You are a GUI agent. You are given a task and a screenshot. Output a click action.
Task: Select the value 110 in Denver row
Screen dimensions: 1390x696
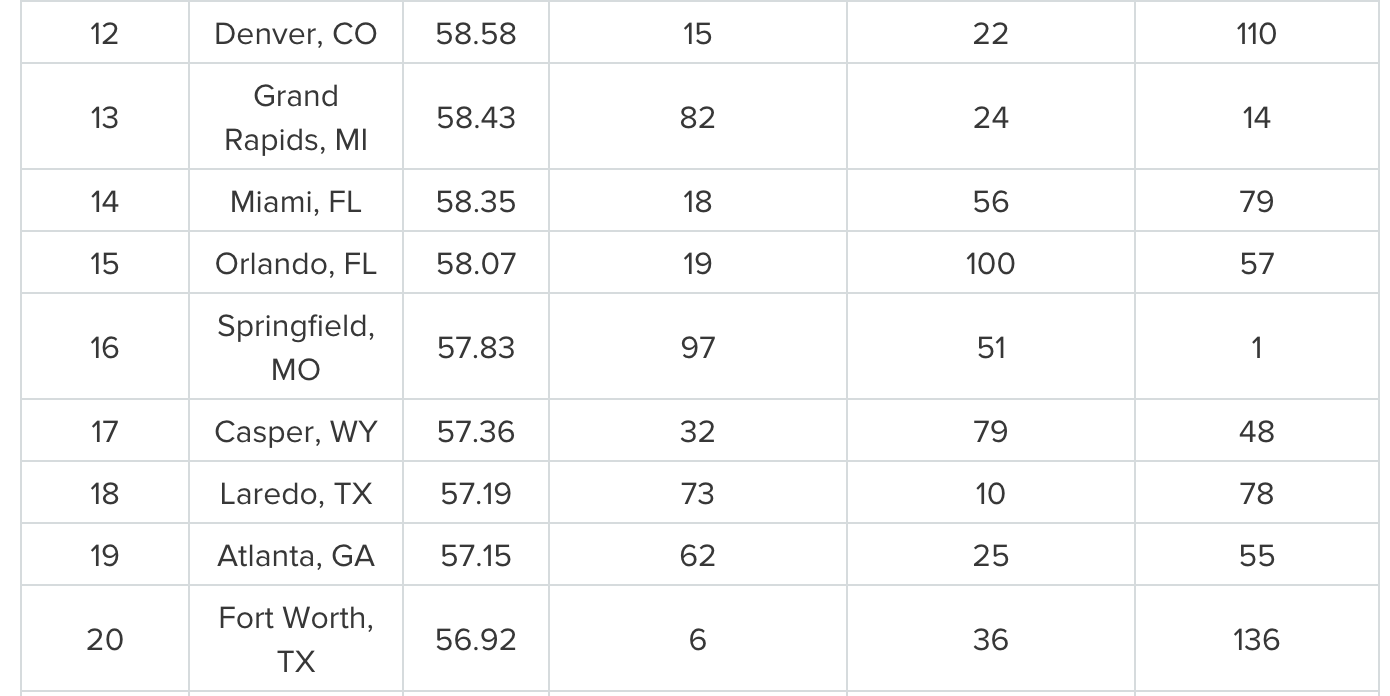point(1256,34)
